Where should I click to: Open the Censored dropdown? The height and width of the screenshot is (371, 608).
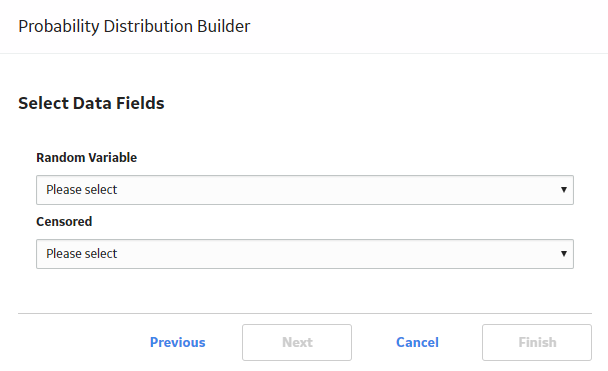[x=305, y=254]
